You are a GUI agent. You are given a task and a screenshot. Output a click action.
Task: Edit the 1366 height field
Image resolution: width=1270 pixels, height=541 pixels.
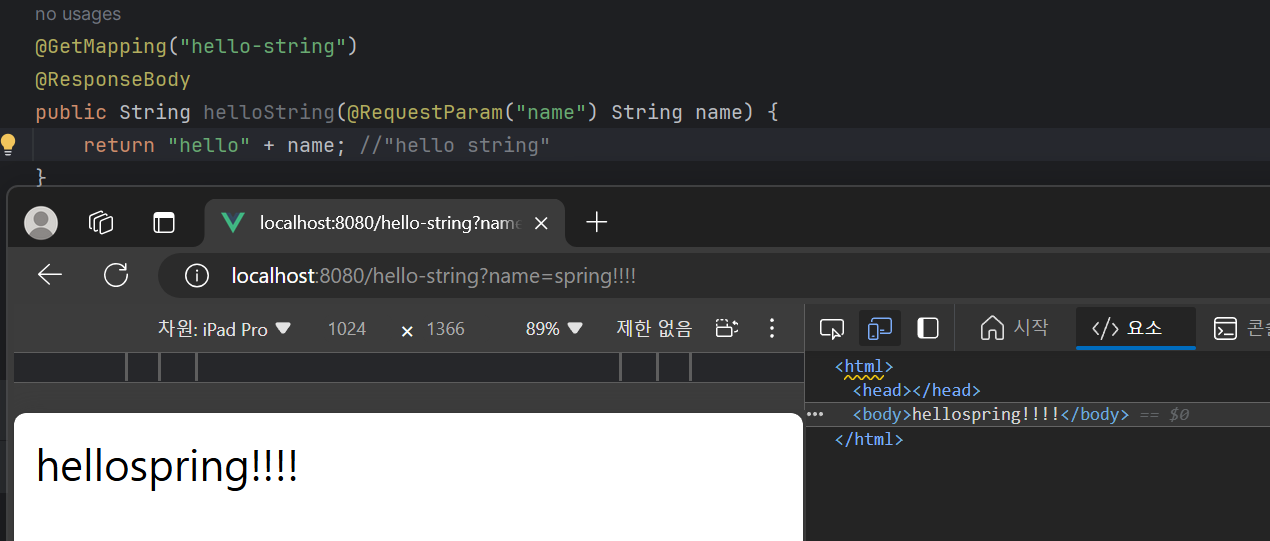tap(445, 328)
